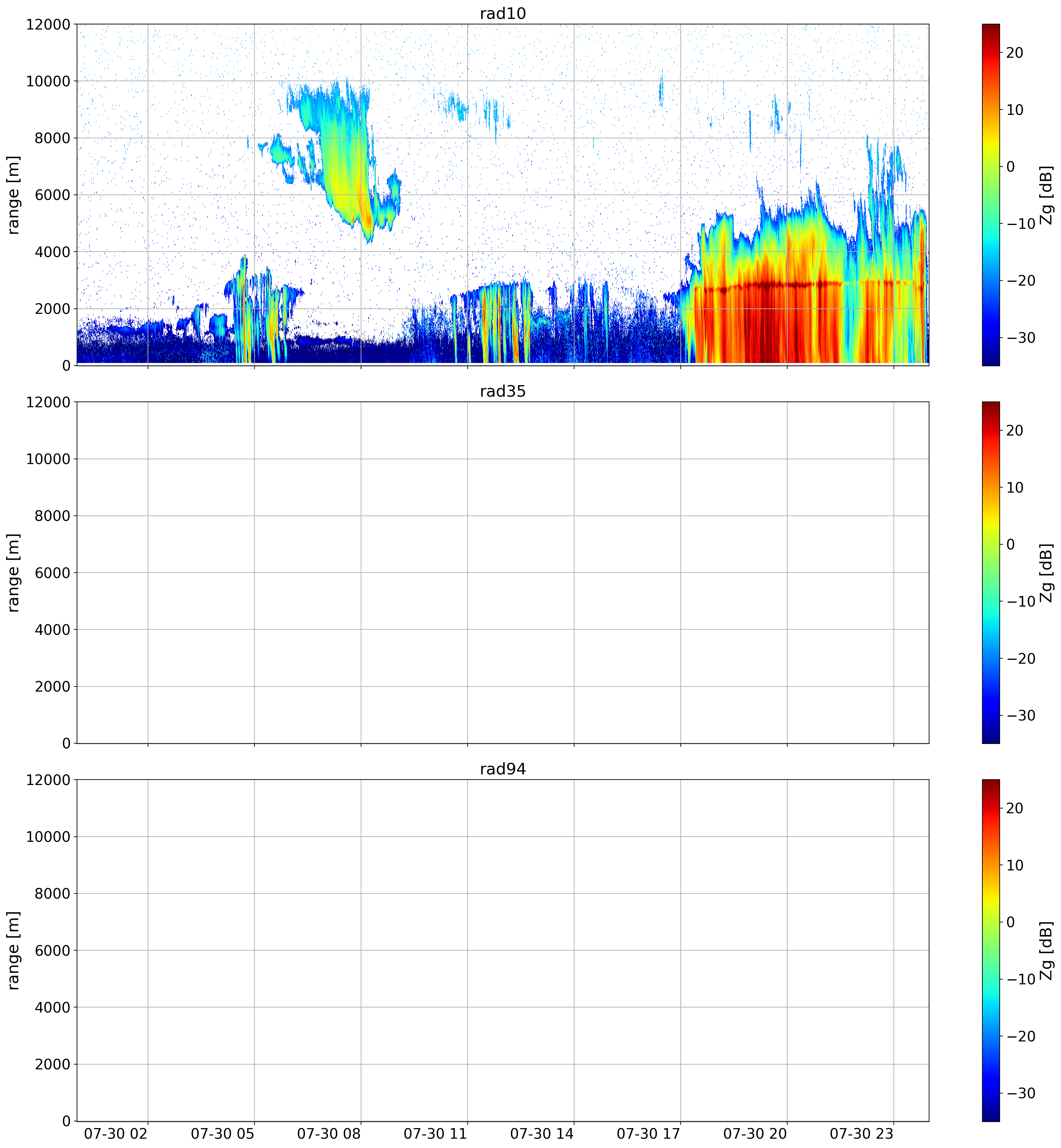
Task: Select the "07-30 08" time axis label
Action: coord(329,1134)
